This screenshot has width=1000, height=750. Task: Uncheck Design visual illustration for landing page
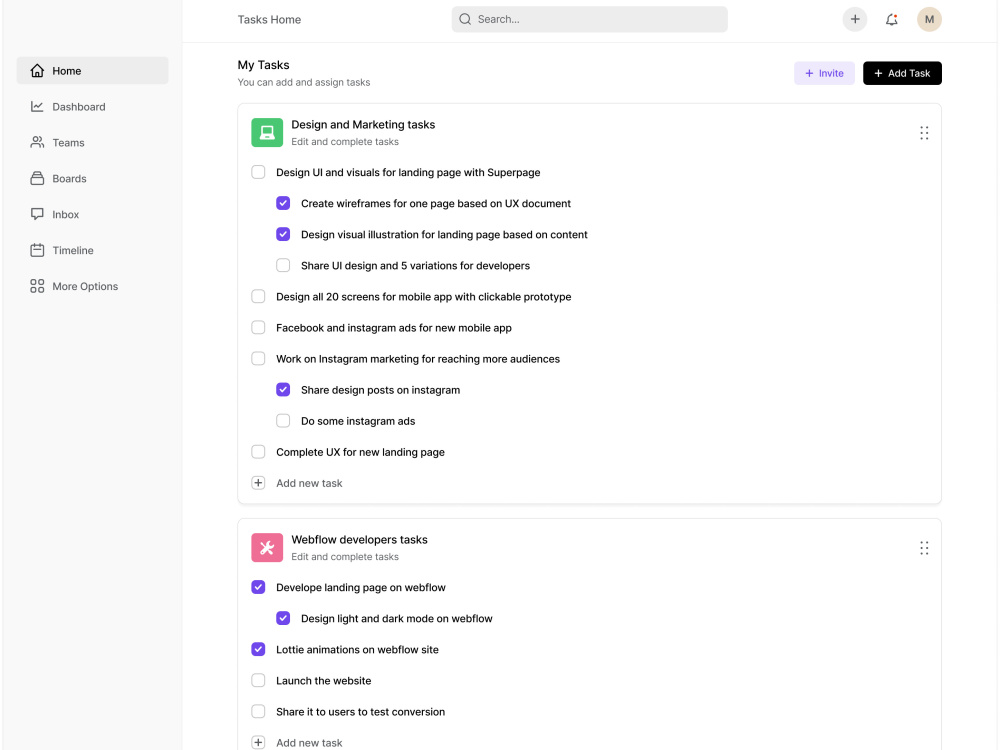point(283,234)
